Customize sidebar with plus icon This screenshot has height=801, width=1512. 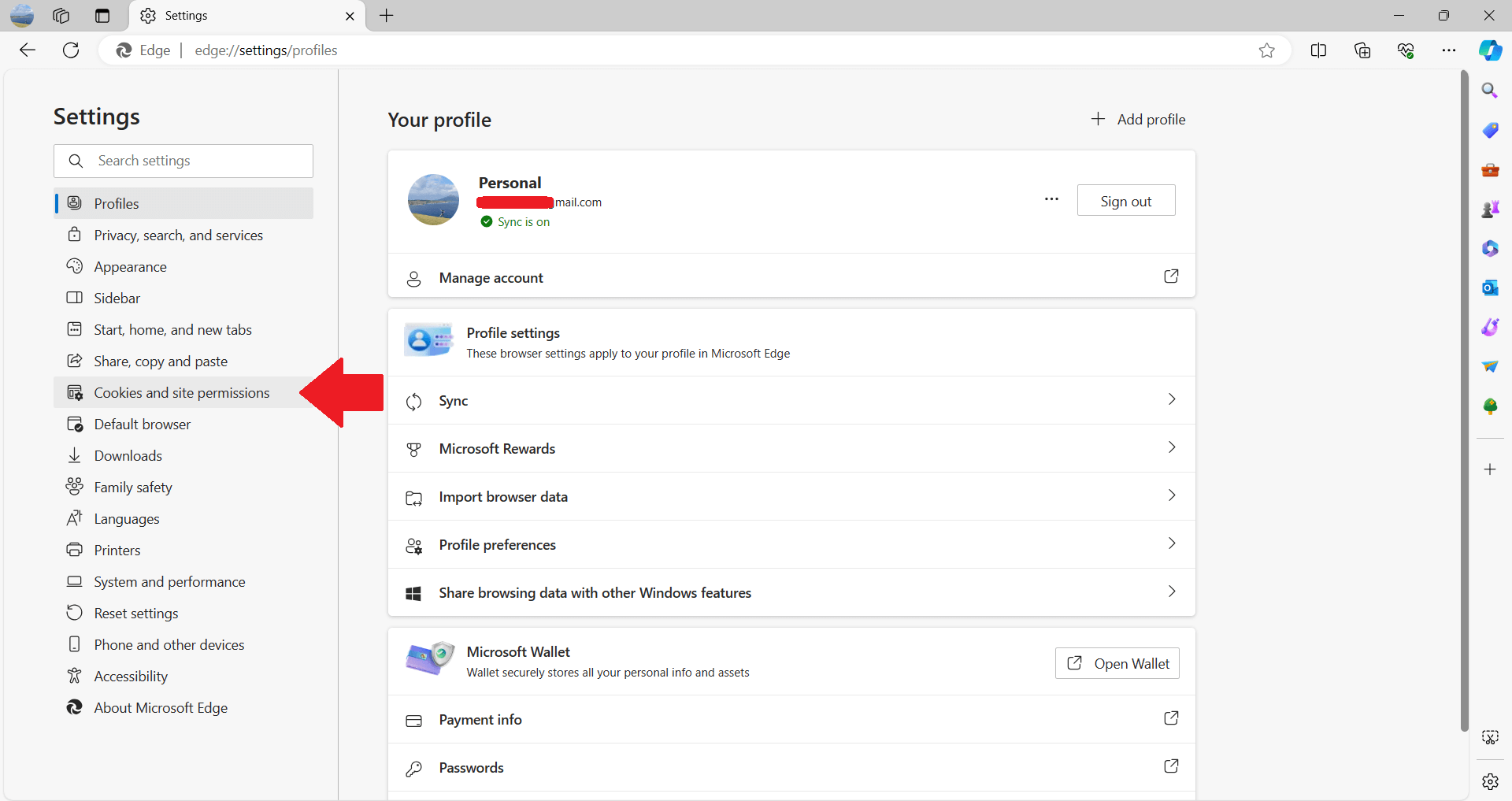coord(1490,469)
